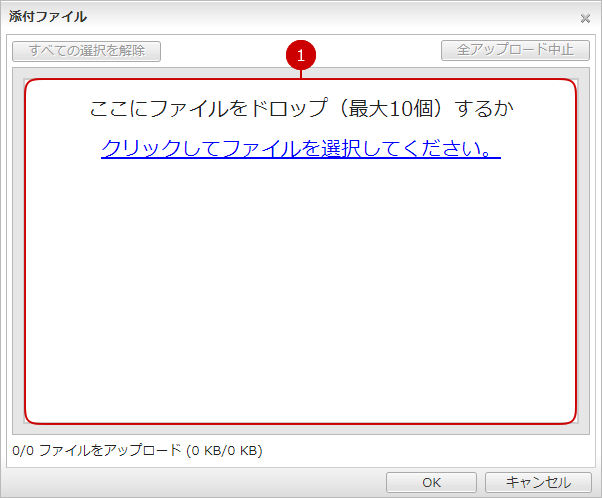602x498 pixels.
Task: Dismiss the dialog with the キャンセル button
Action: 537,482
